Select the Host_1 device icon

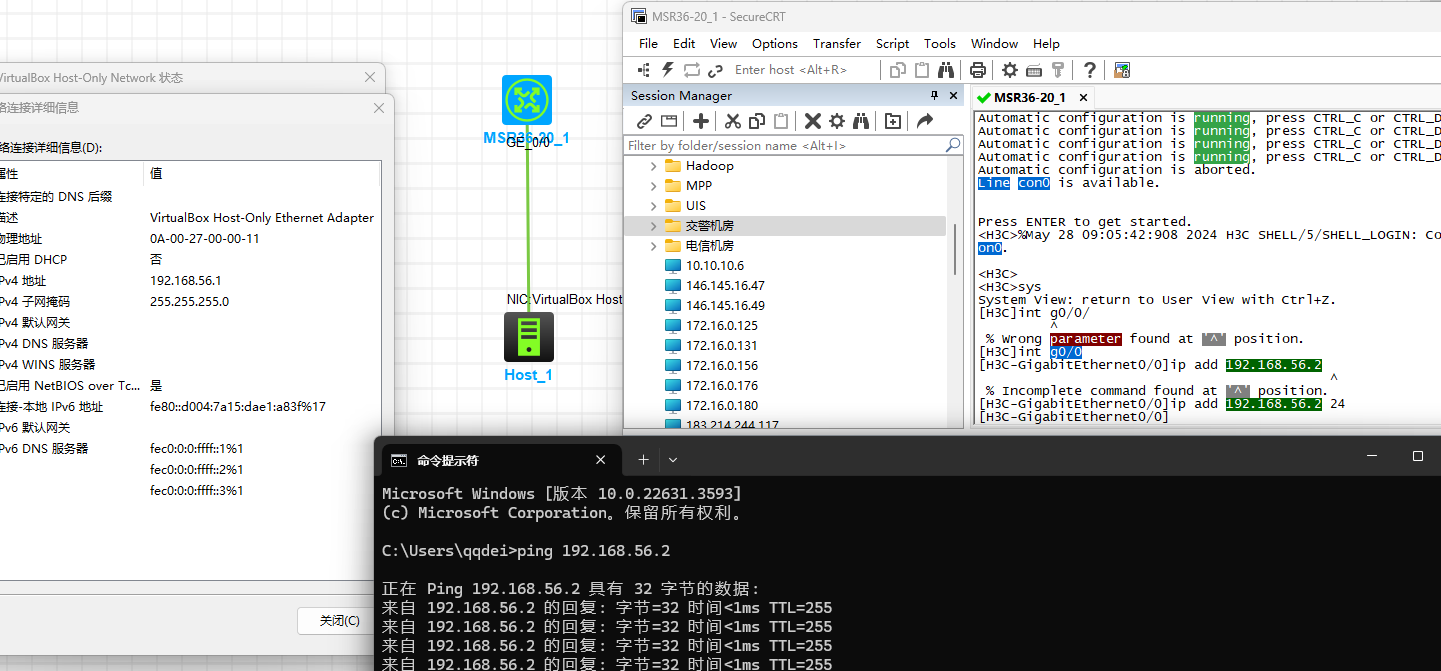point(528,337)
